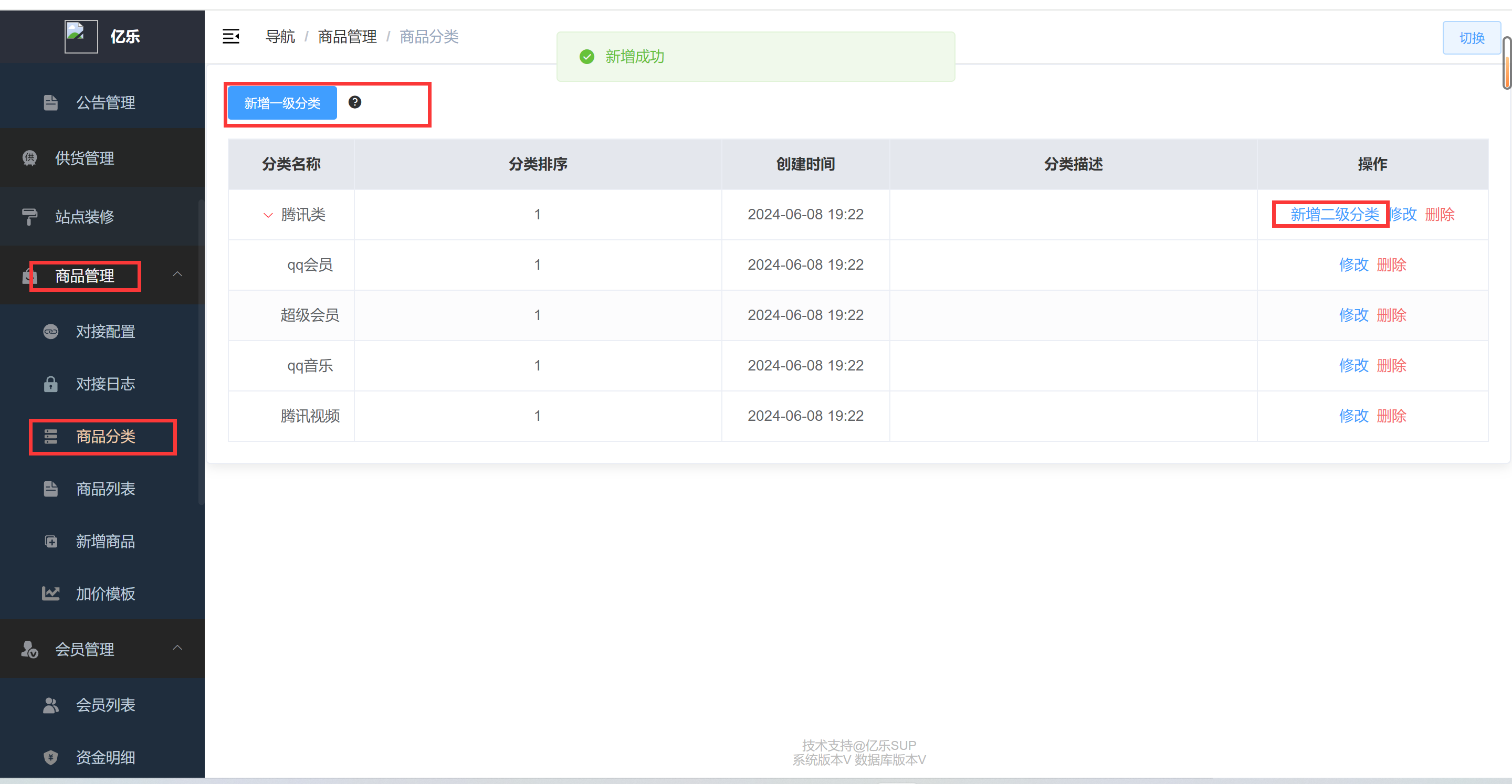
Task: Click 修改 on the qq会员 row
Action: pyautogui.click(x=1354, y=264)
